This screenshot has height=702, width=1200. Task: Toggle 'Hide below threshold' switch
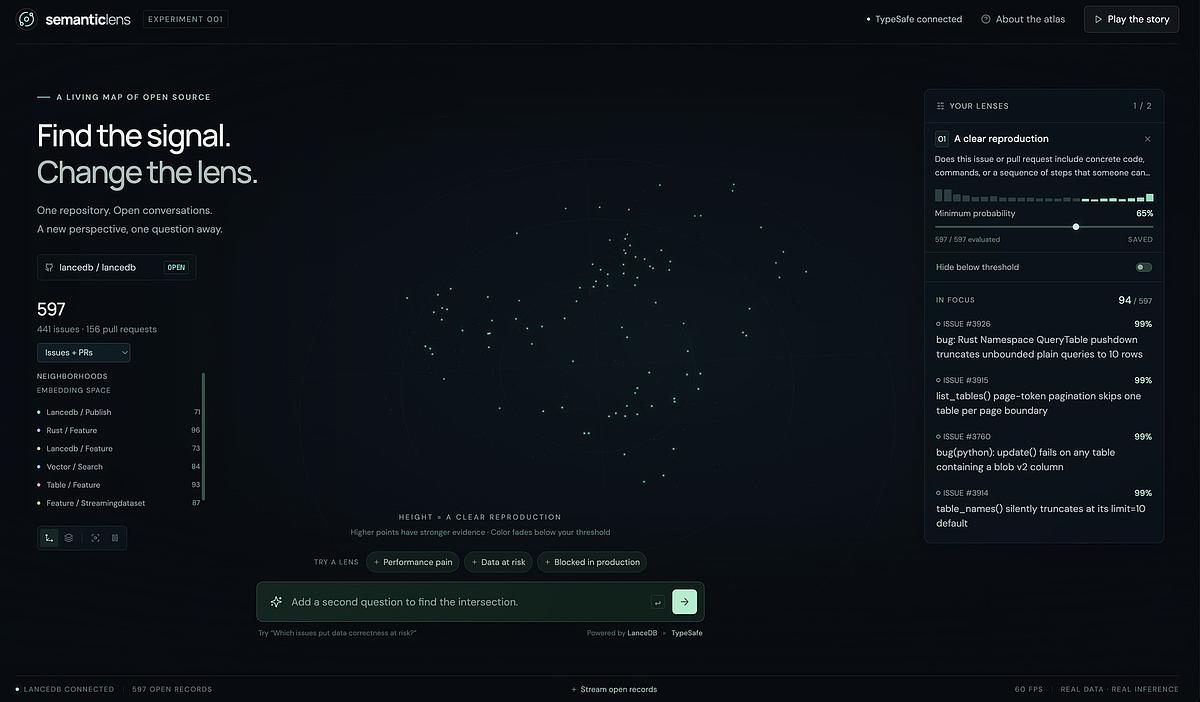(1144, 267)
